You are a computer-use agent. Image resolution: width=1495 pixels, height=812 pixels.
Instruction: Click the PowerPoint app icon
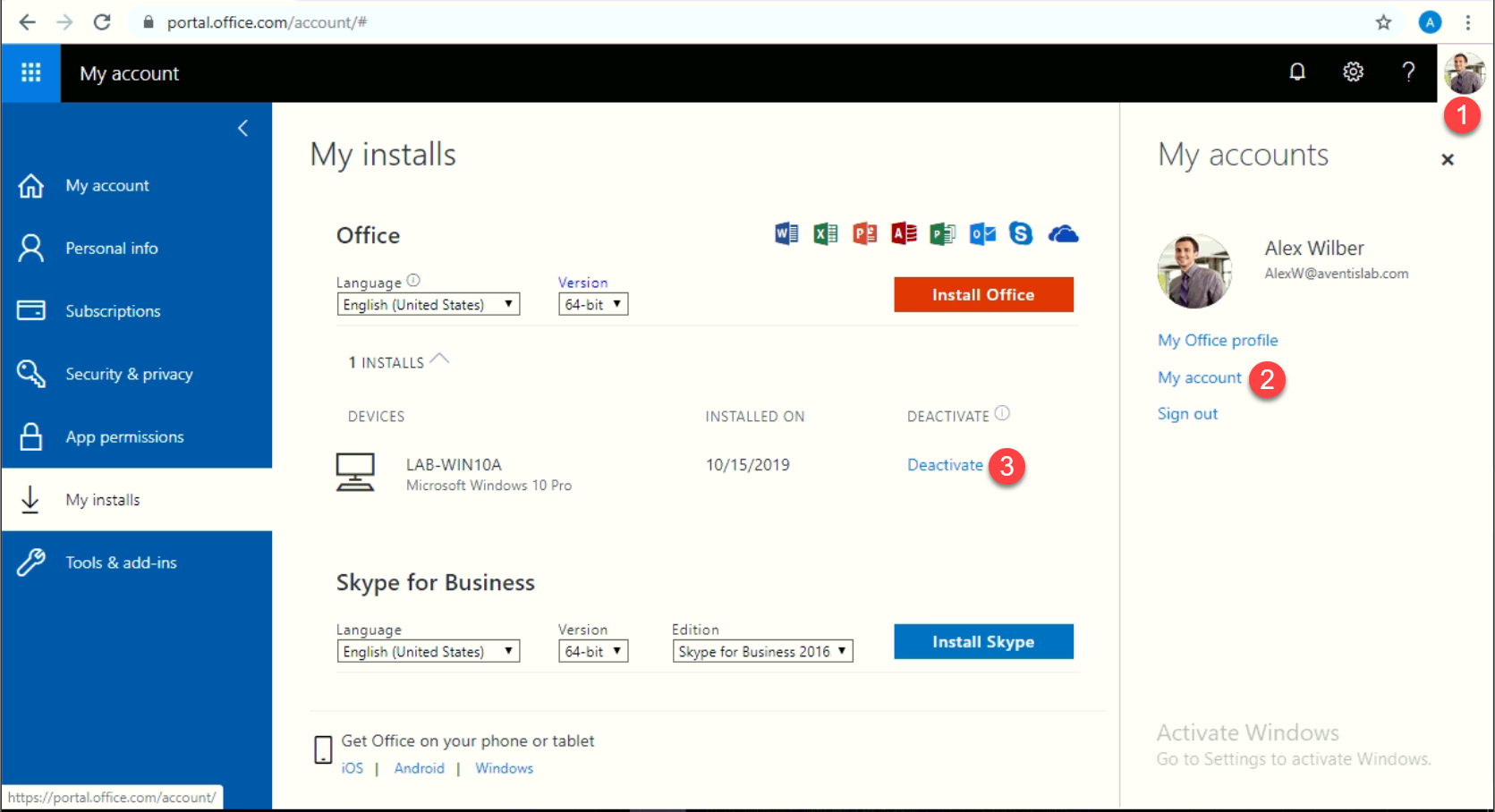click(x=864, y=234)
